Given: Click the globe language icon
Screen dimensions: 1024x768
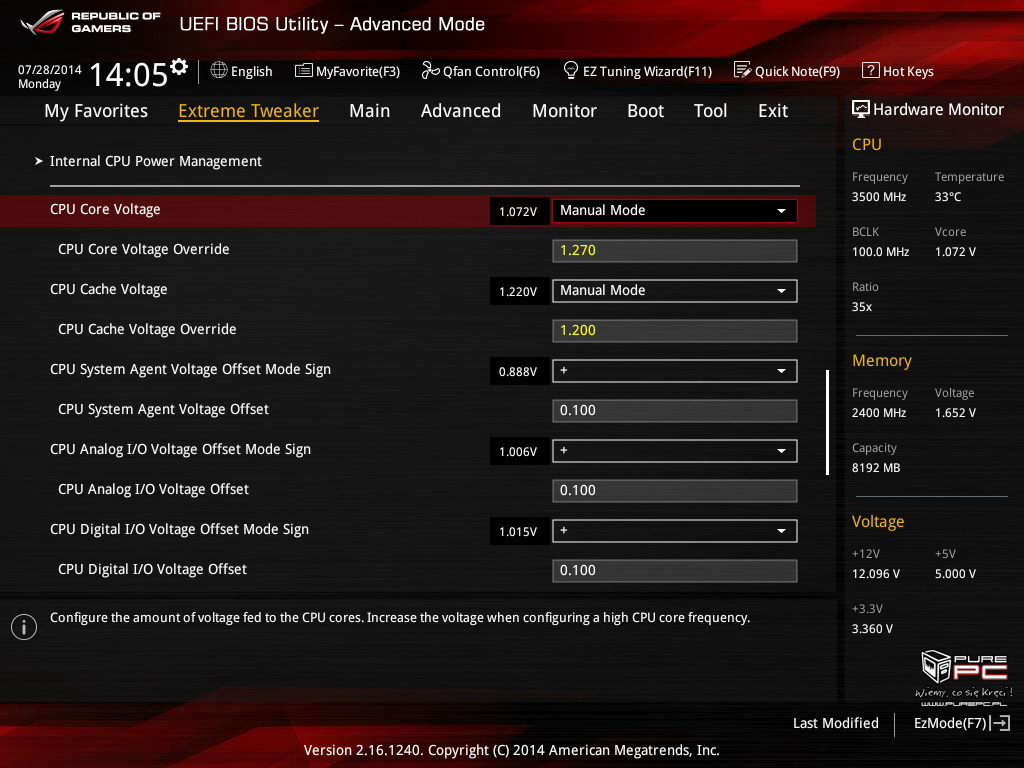Looking at the screenshot, I should pos(219,71).
